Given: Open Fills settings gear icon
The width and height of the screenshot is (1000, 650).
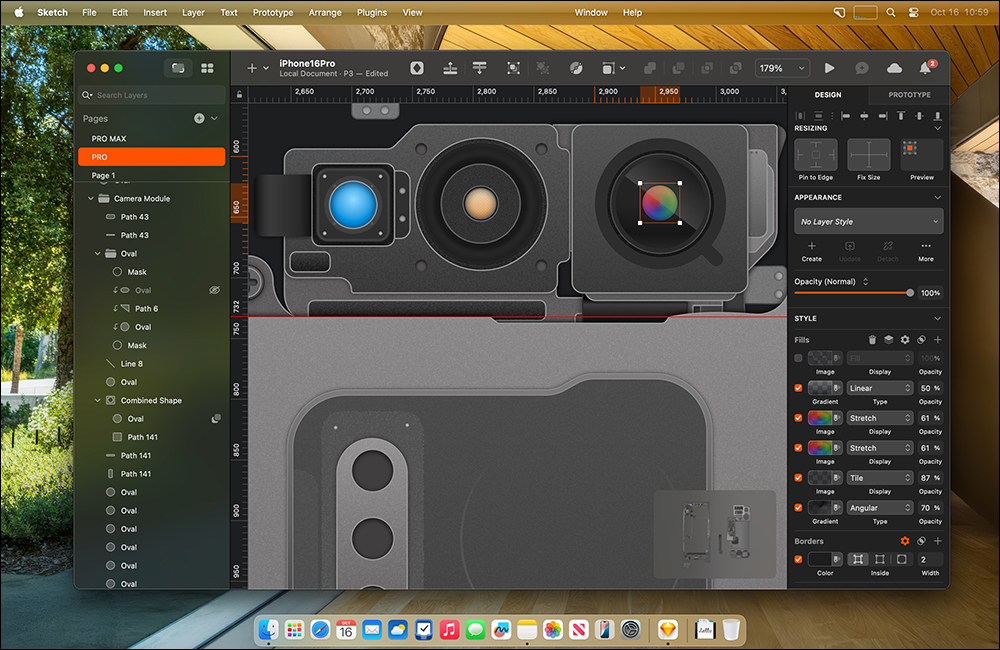Looking at the screenshot, I should point(905,340).
